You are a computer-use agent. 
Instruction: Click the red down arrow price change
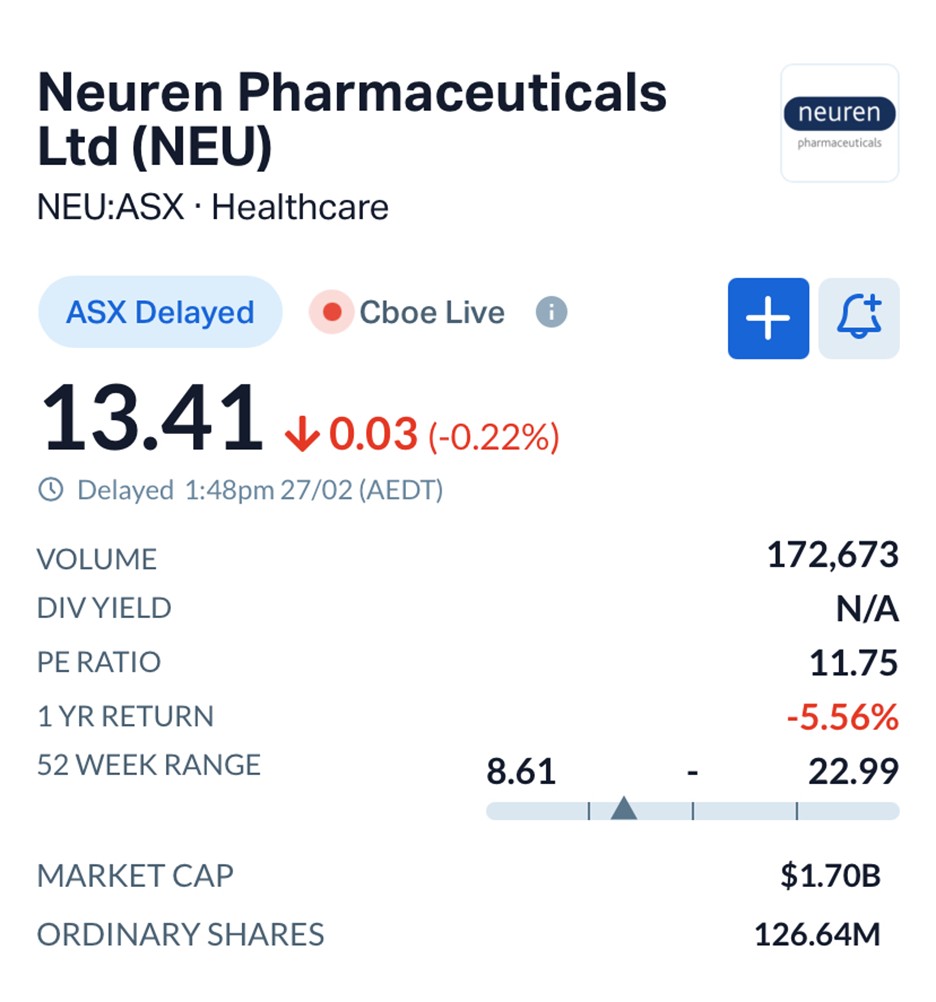click(300, 436)
